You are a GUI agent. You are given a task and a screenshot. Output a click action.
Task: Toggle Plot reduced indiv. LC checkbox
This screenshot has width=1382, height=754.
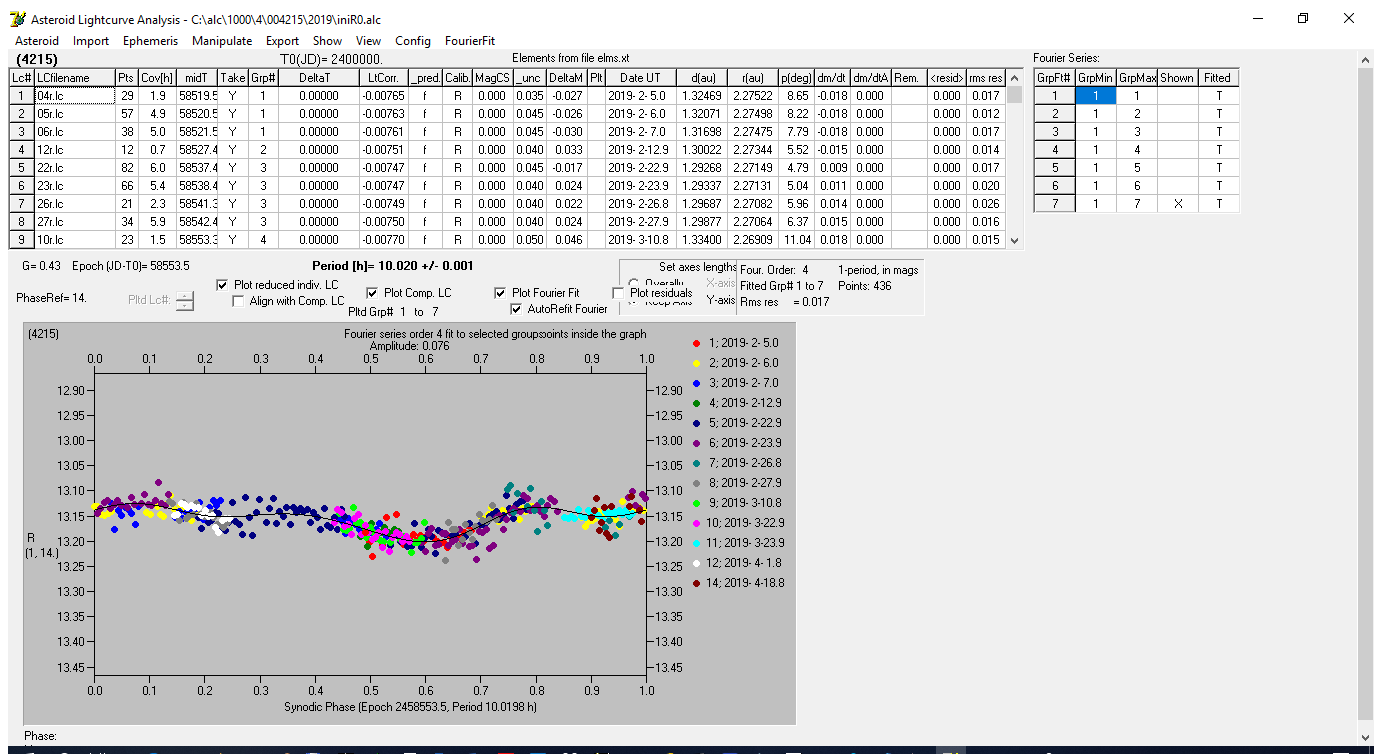coord(223,285)
